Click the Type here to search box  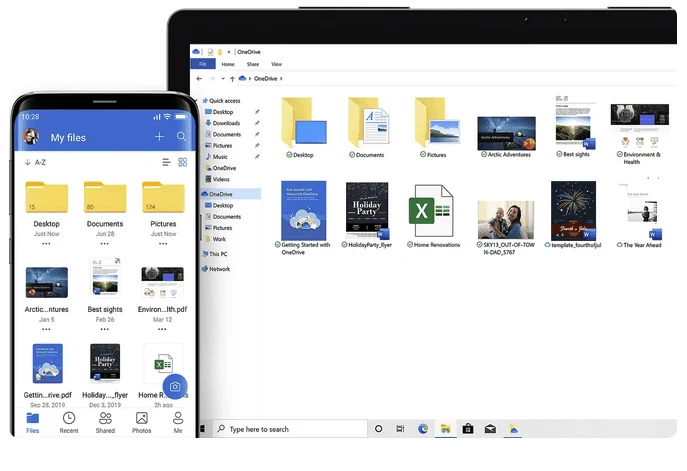(x=290, y=429)
